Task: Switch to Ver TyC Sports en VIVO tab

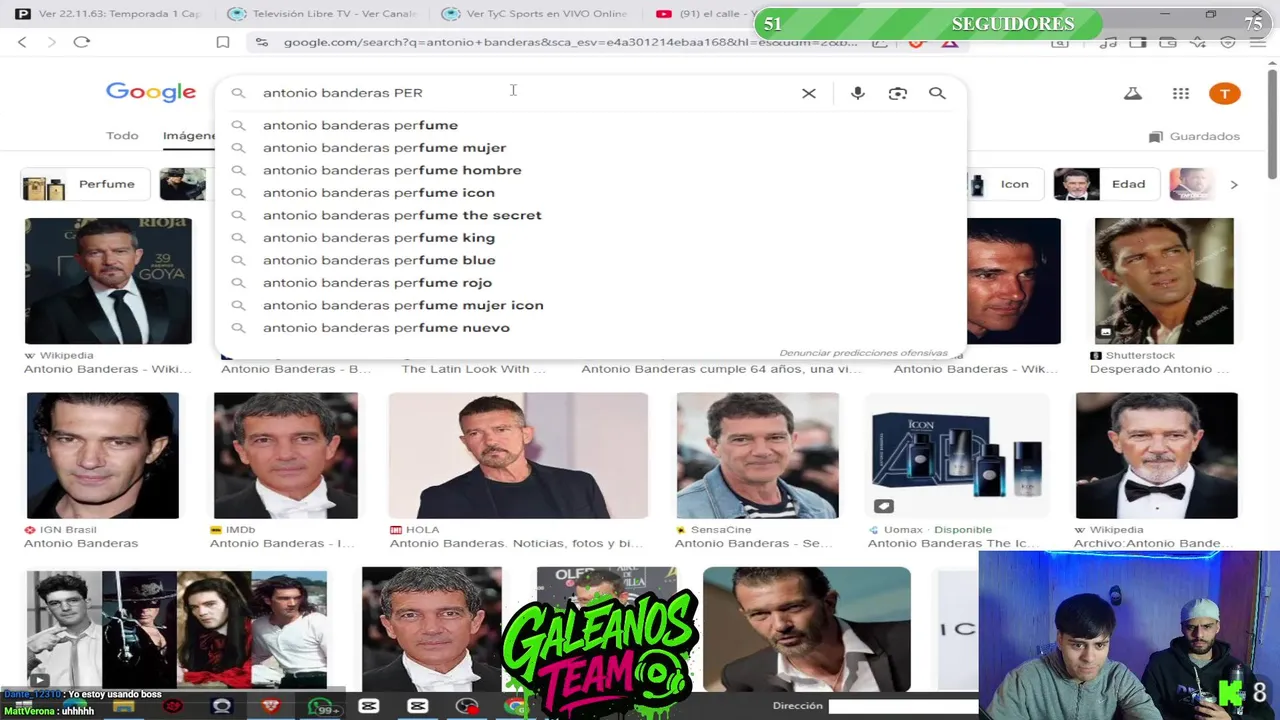Action: pyautogui.click(x=535, y=14)
